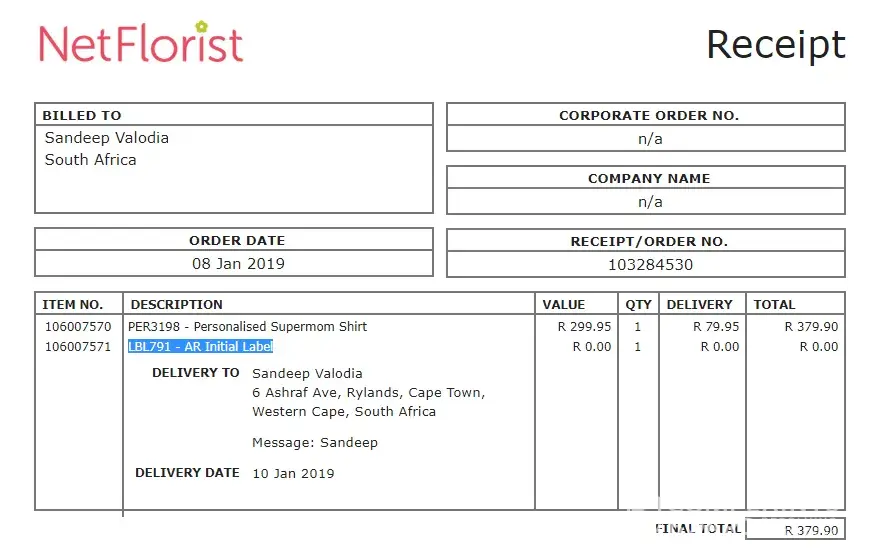This screenshot has width=888, height=558.
Task: Click item number 106007571
Action: click(78, 347)
